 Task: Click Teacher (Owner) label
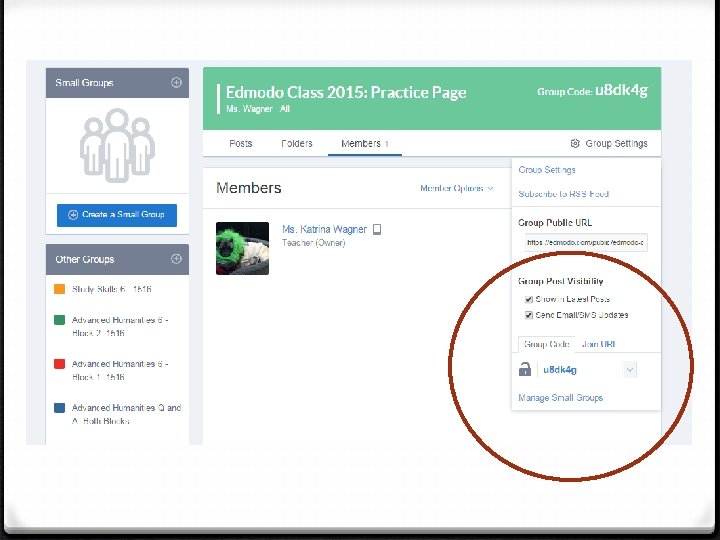pyautogui.click(x=313, y=243)
